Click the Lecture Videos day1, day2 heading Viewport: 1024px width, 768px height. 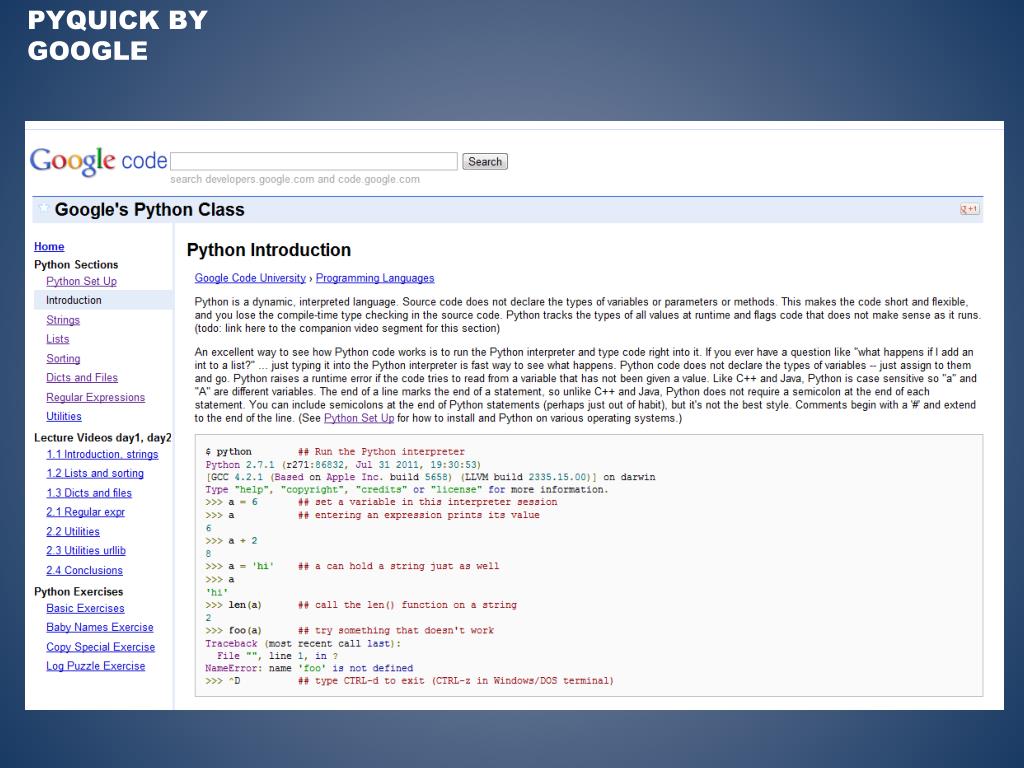pyautogui.click(x=103, y=438)
